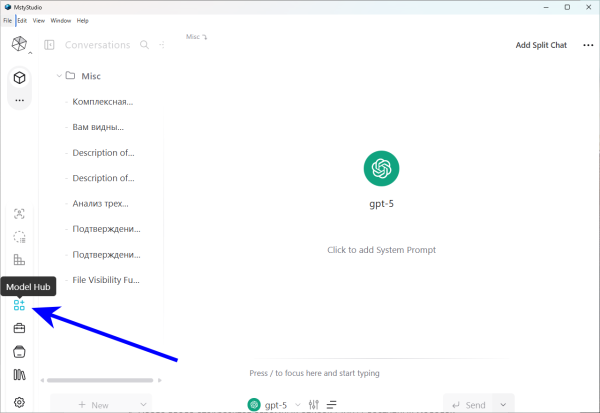Collapse the Misc folder

[58, 76]
